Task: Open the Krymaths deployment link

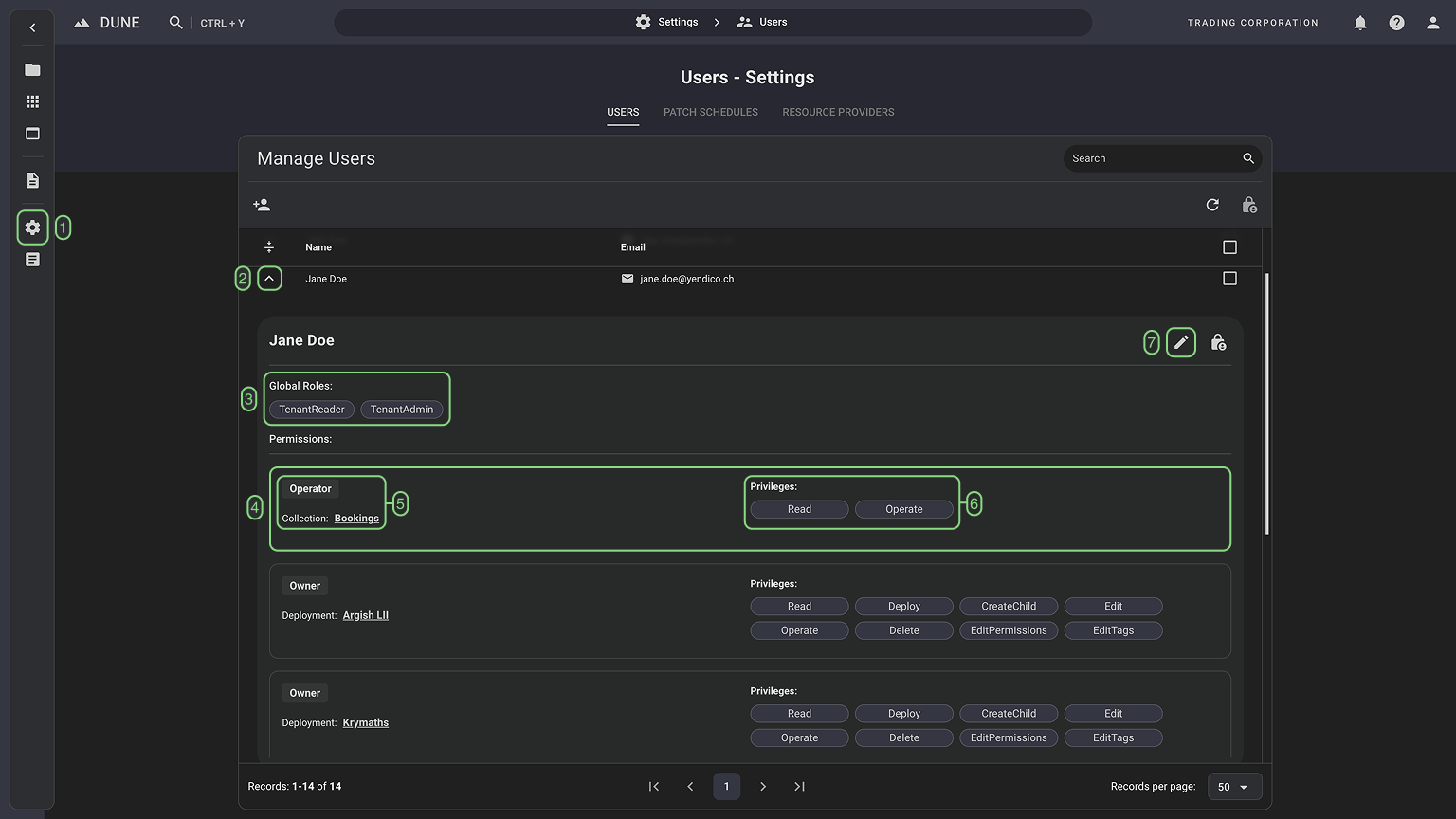Action: [x=365, y=722]
